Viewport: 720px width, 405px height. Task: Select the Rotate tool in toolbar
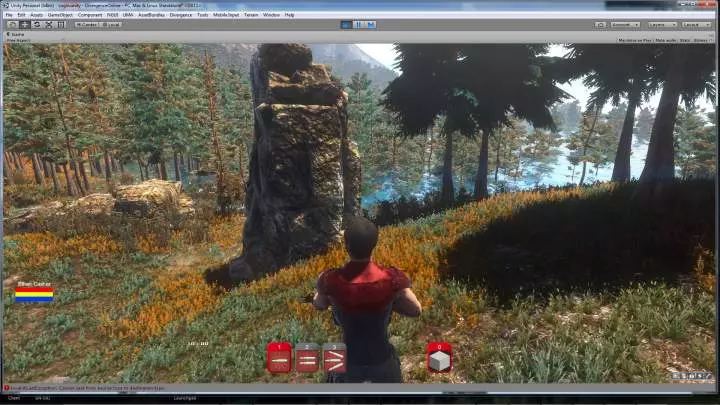[37, 24]
